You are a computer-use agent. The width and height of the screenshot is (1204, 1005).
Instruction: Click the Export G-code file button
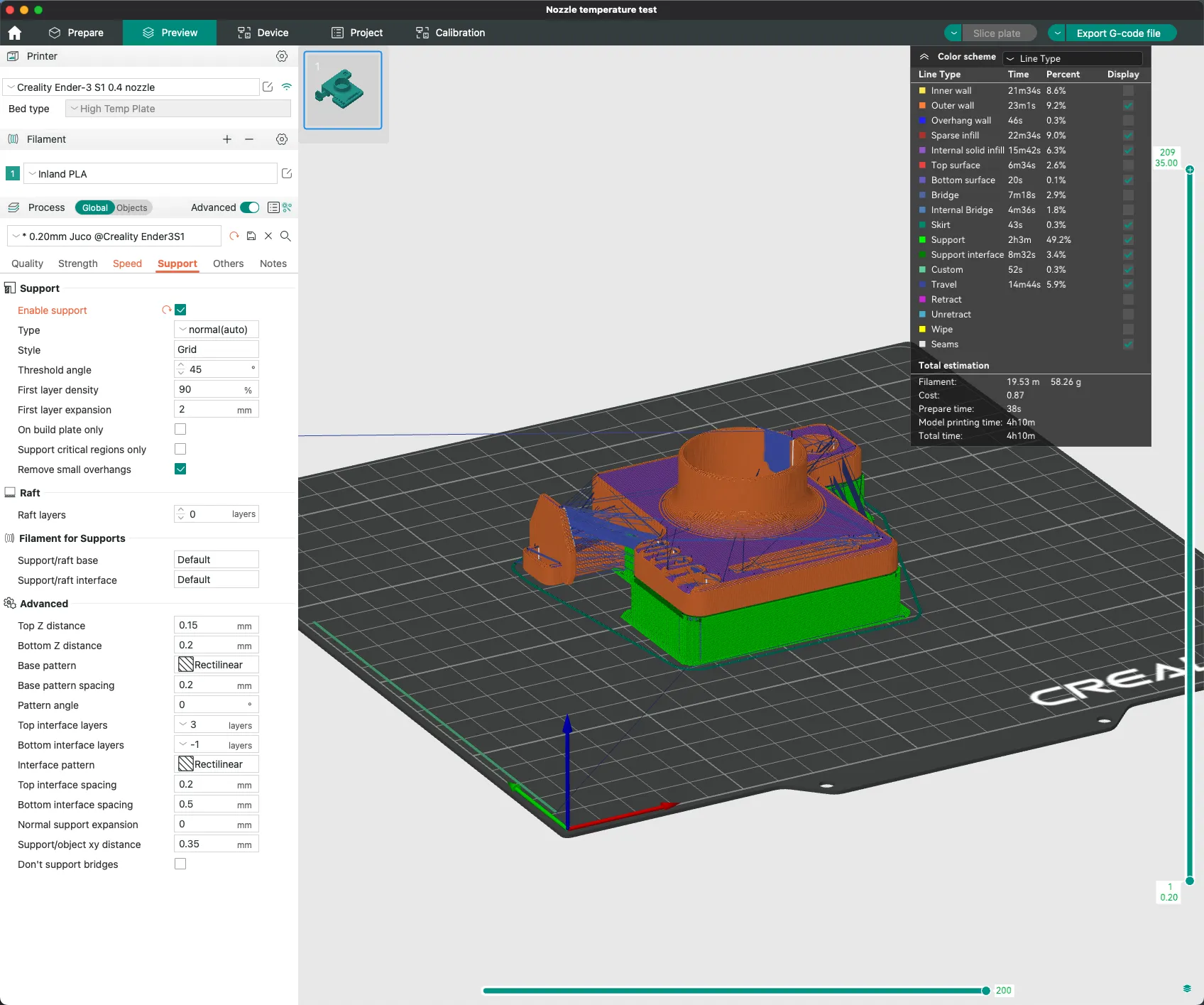pyautogui.click(x=1118, y=33)
